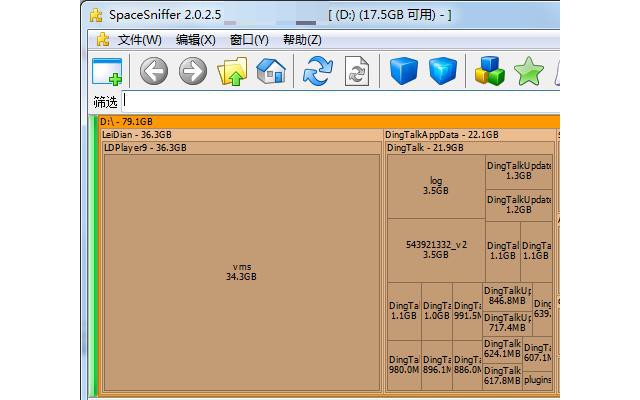
Task: Click the 991.5M DingTalk block
Action: coord(467,311)
